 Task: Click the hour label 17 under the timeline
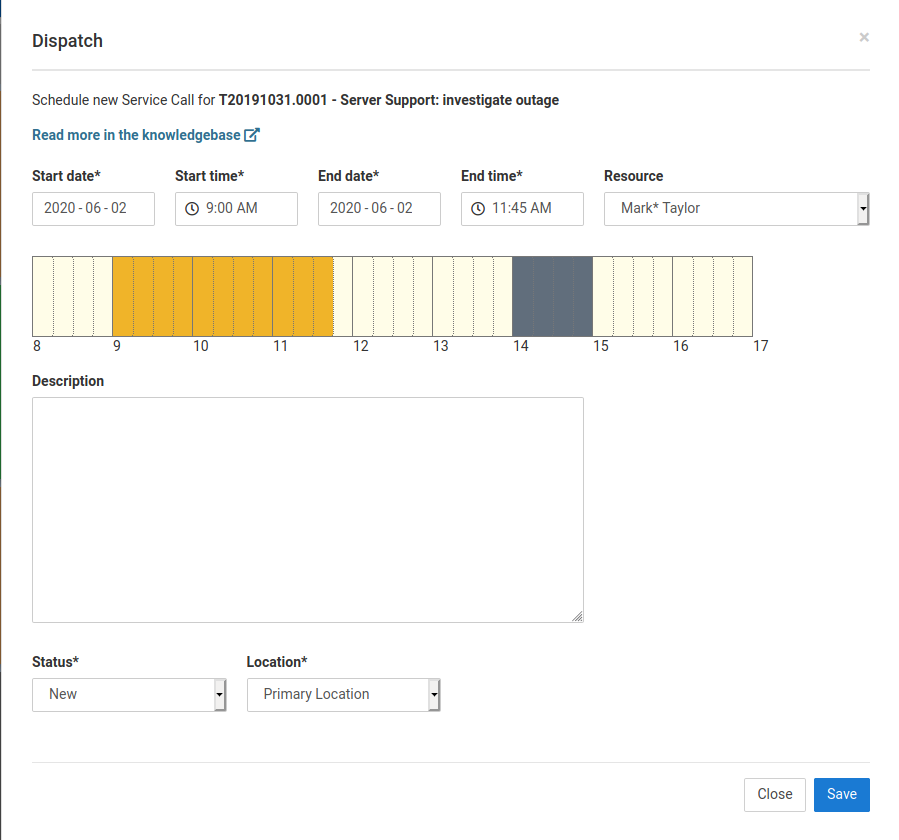761,346
